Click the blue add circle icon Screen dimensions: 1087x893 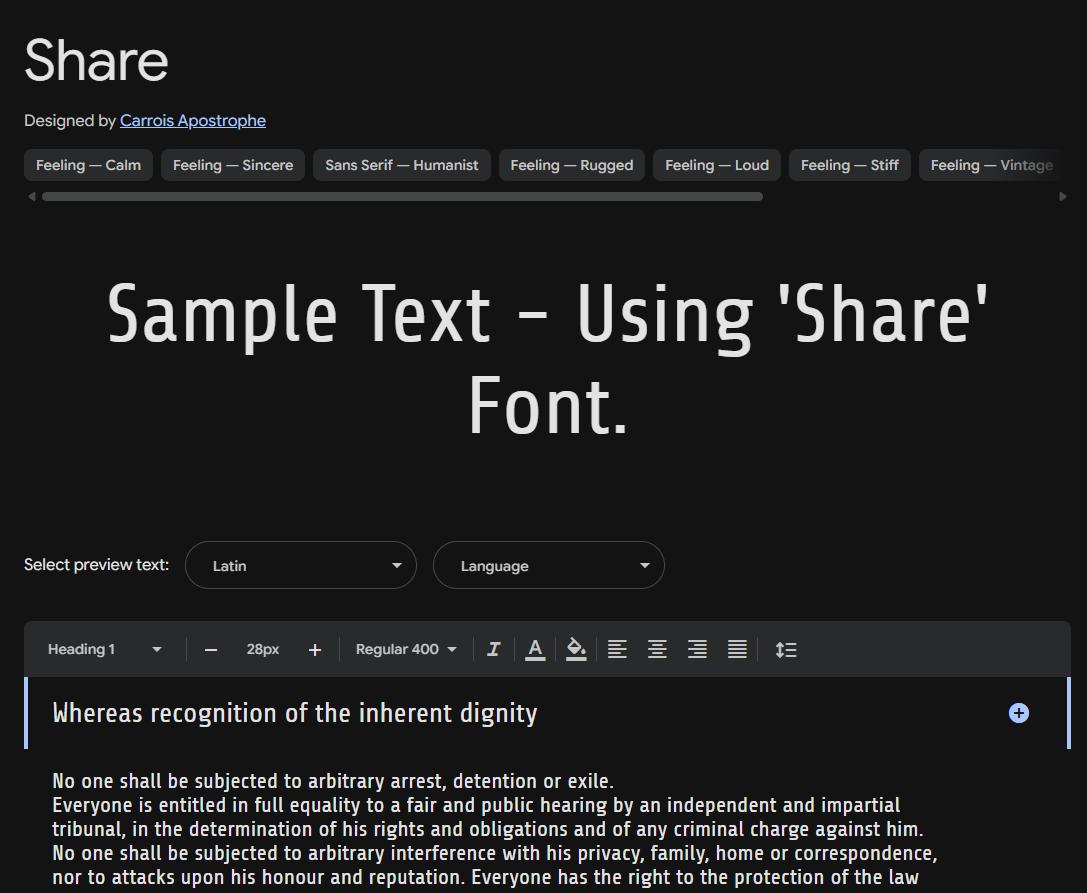click(1018, 713)
